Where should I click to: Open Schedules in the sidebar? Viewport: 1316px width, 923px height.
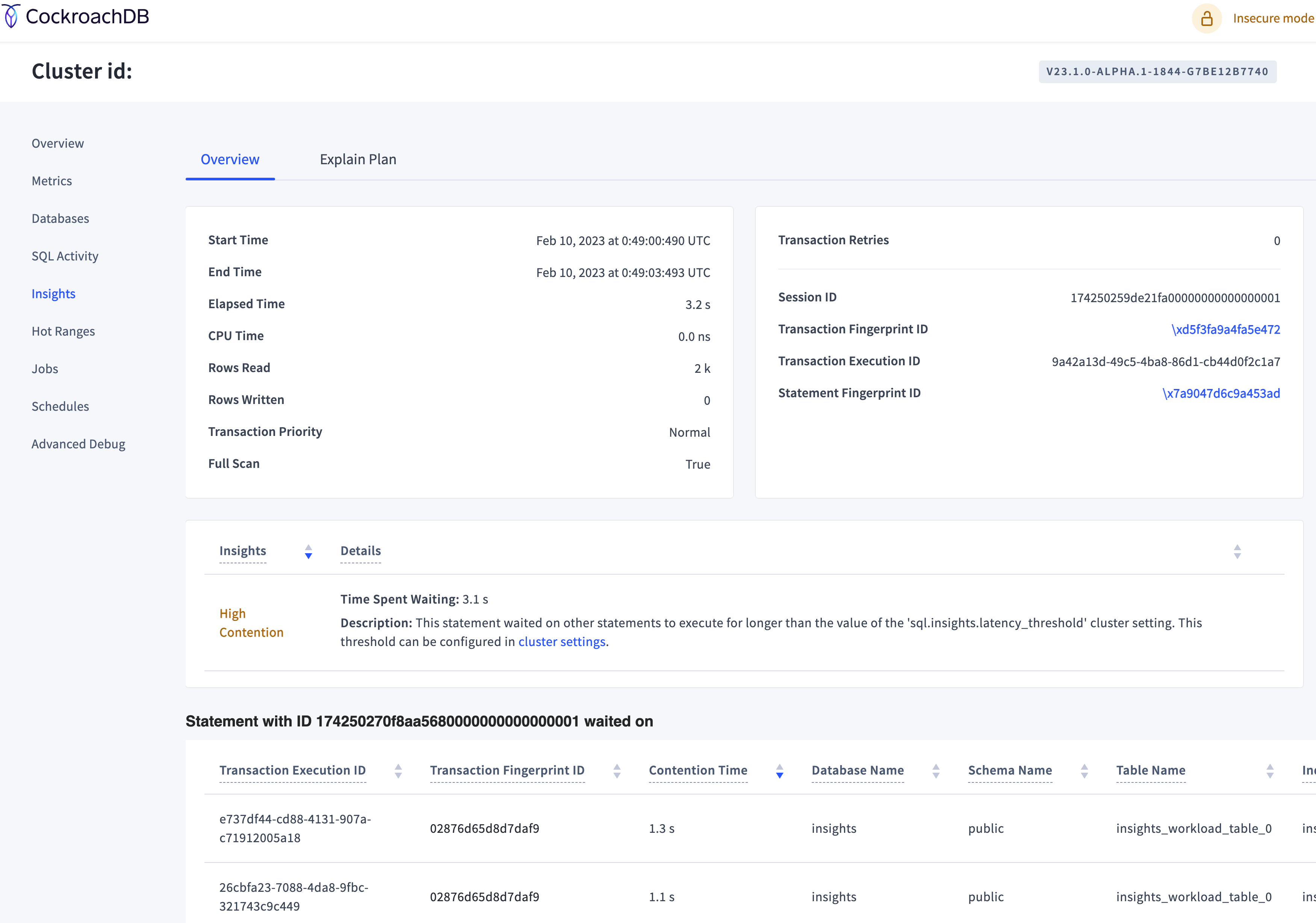(60, 407)
